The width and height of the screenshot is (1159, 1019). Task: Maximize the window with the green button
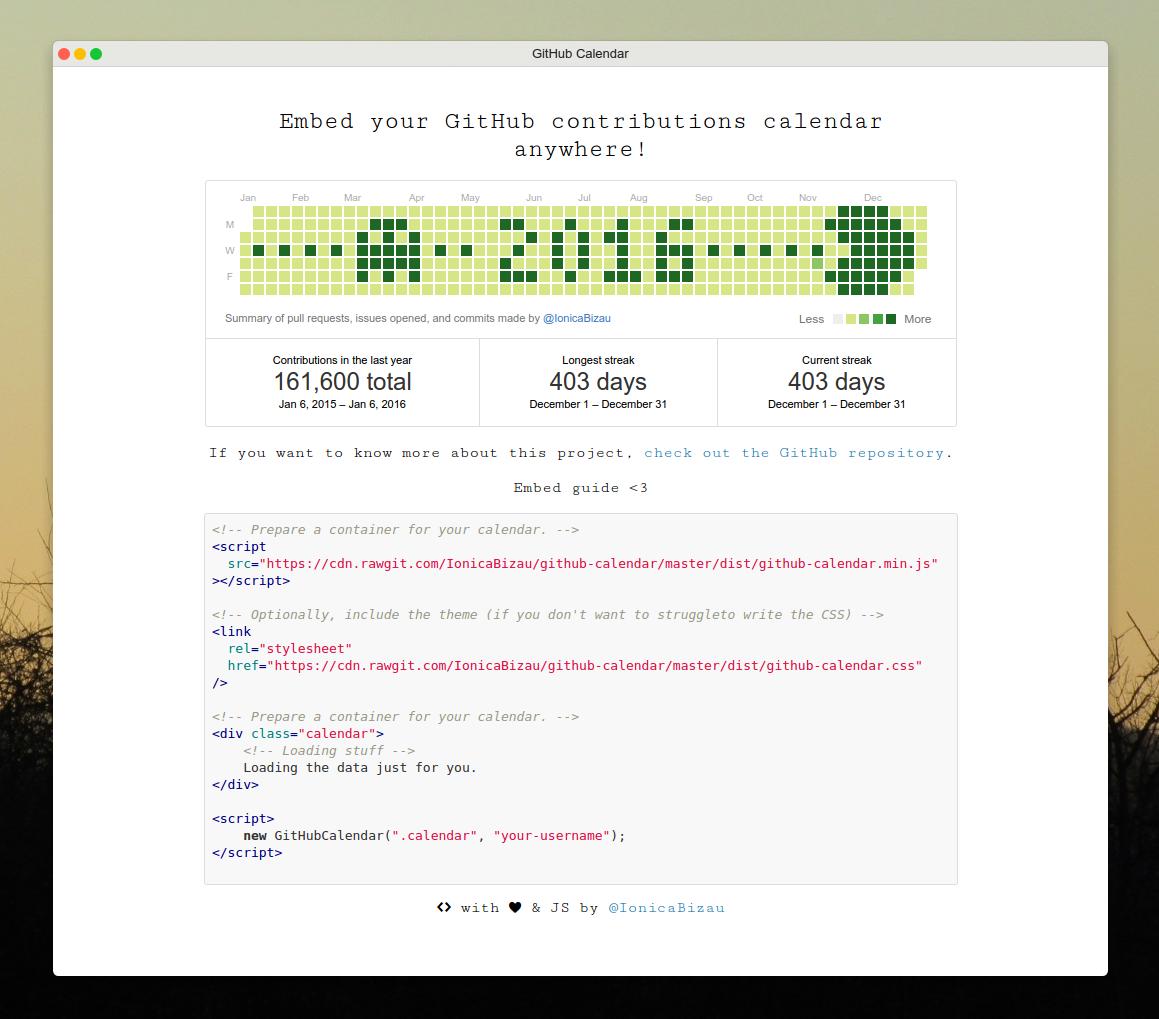pos(96,54)
